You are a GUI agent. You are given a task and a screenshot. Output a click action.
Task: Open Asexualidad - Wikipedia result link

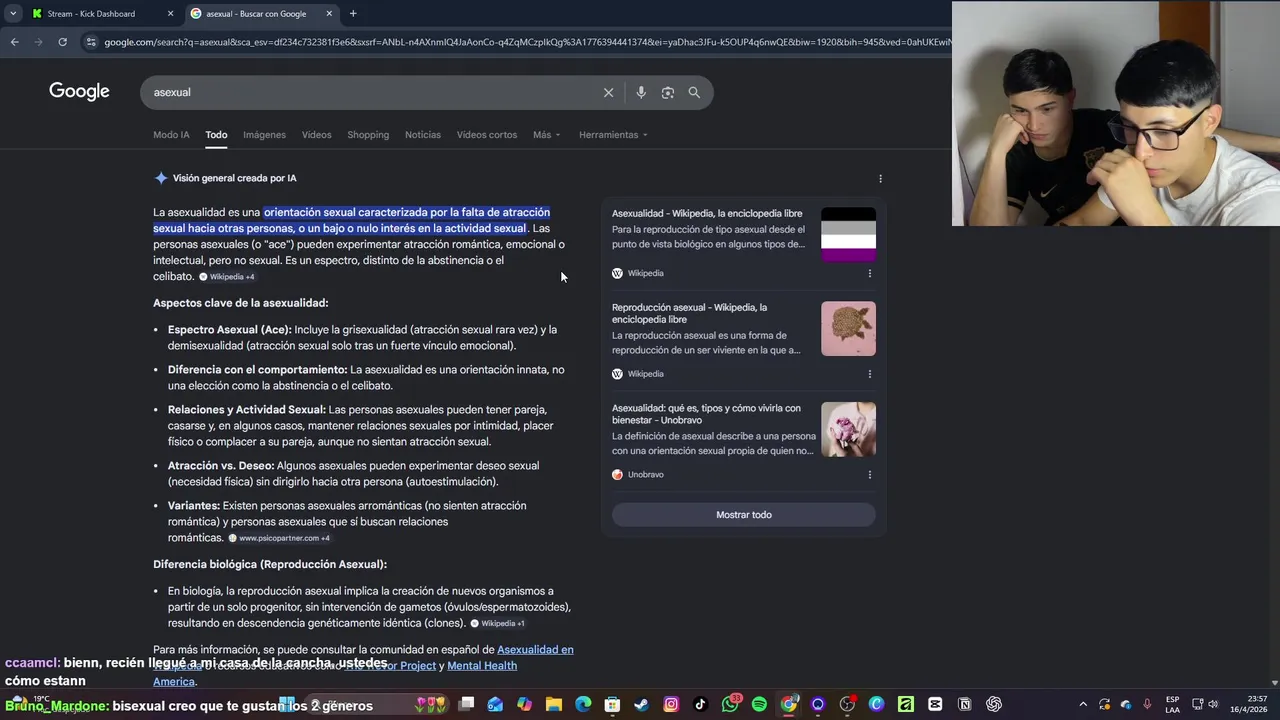[707, 214]
